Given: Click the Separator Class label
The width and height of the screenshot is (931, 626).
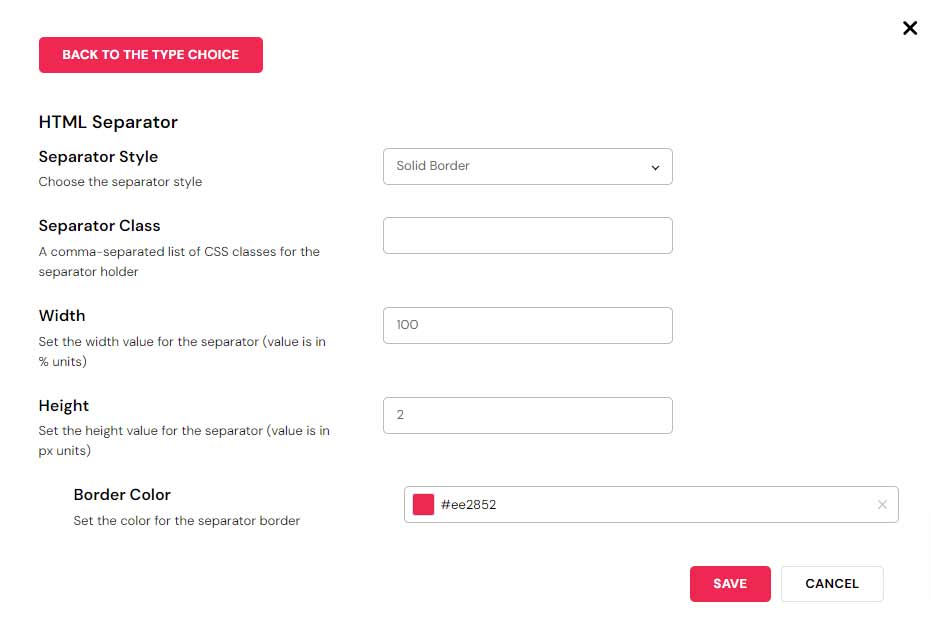Looking at the screenshot, I should point(99,226).
